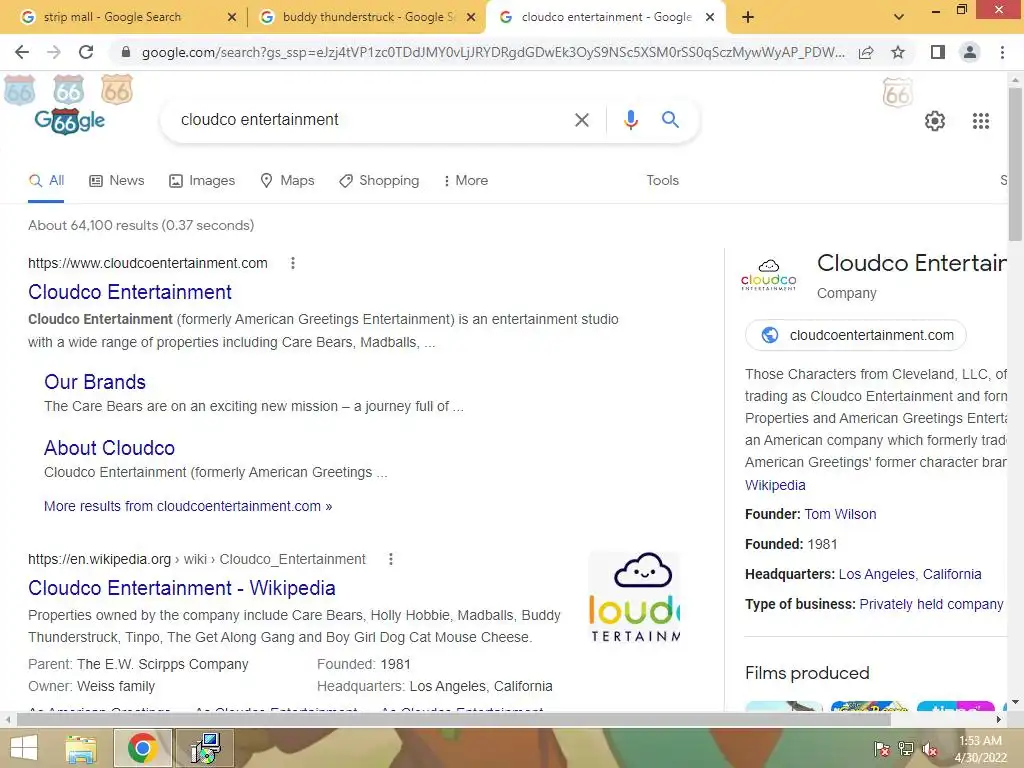
Task: Open options for cloudcoentertainment.com result
Action: pyautogui.click(x=293, y=263)
